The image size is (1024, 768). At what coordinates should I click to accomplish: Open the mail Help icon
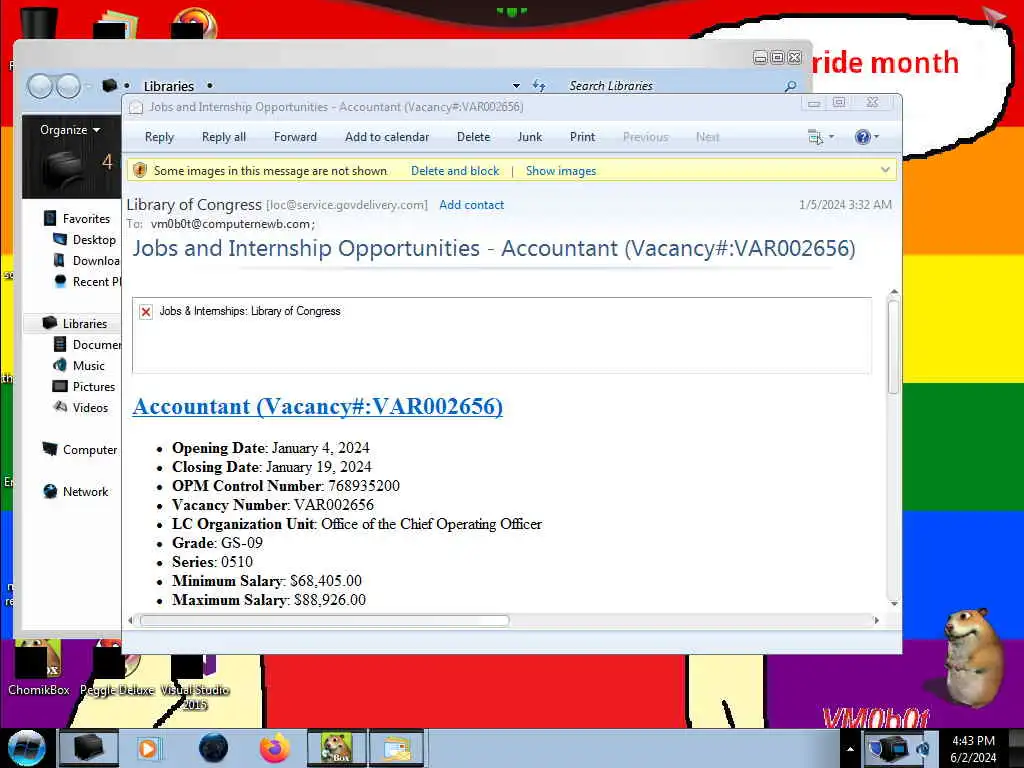click(x=862, y=137)
